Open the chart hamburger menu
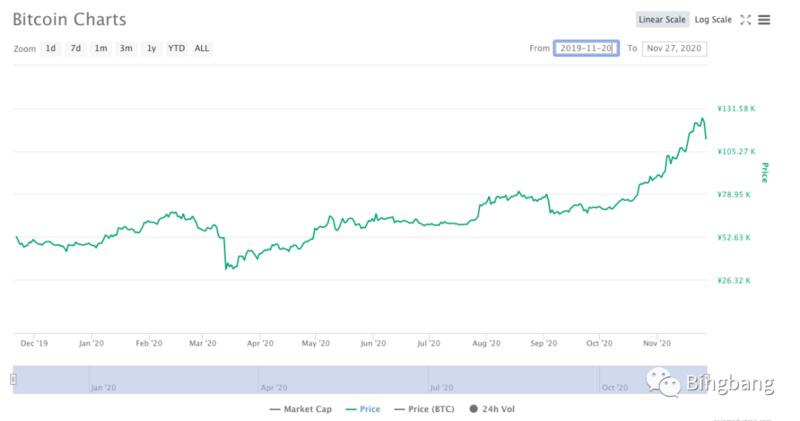The image size is (800, 421). tap(764, 19)
